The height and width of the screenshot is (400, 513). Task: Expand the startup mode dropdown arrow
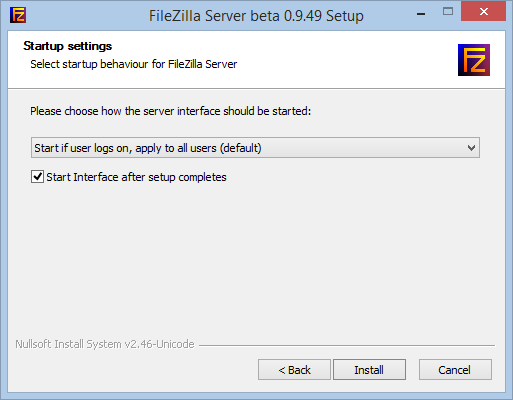471,148
